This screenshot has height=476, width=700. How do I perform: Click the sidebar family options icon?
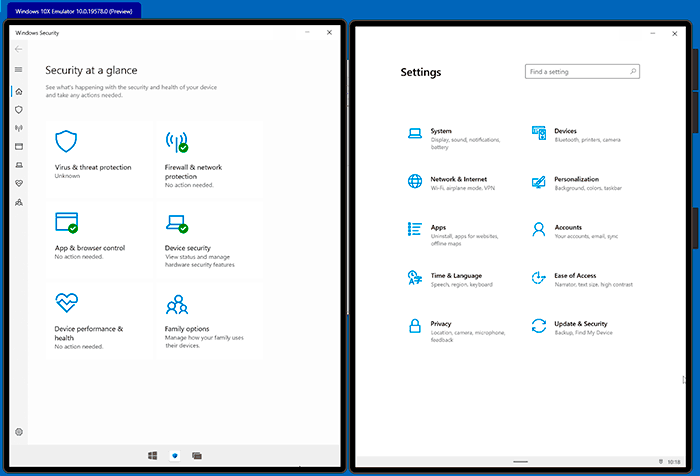coord(18,202)
